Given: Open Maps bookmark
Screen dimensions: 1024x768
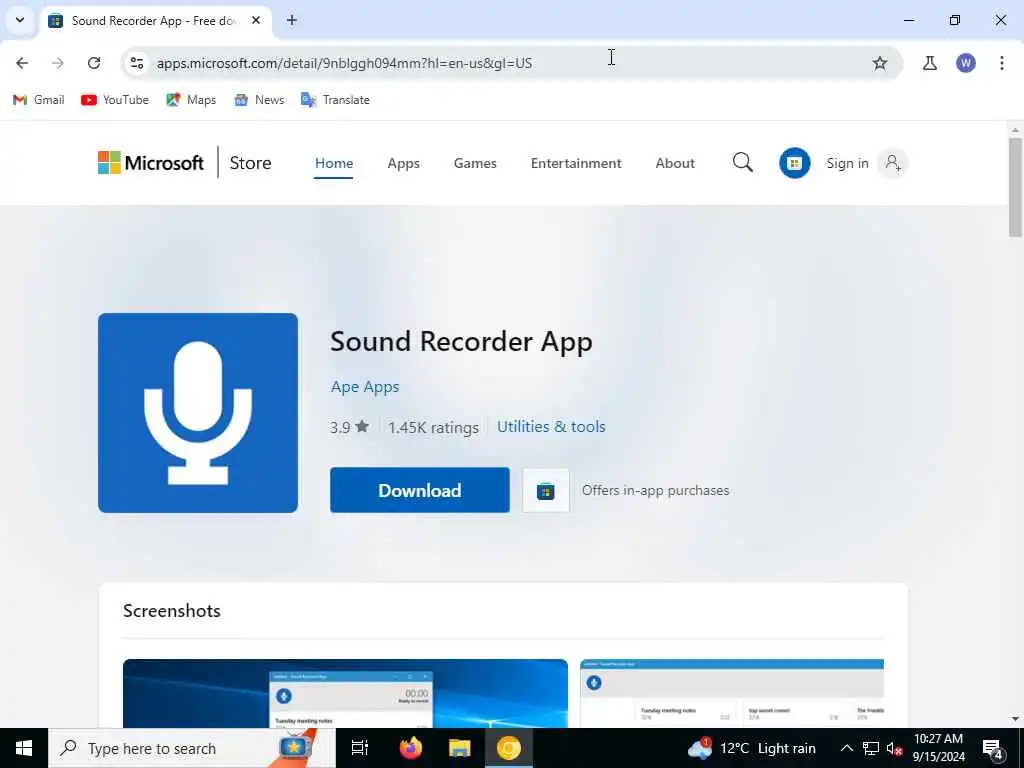Looking at the screenshot, I should coord(191,100).
